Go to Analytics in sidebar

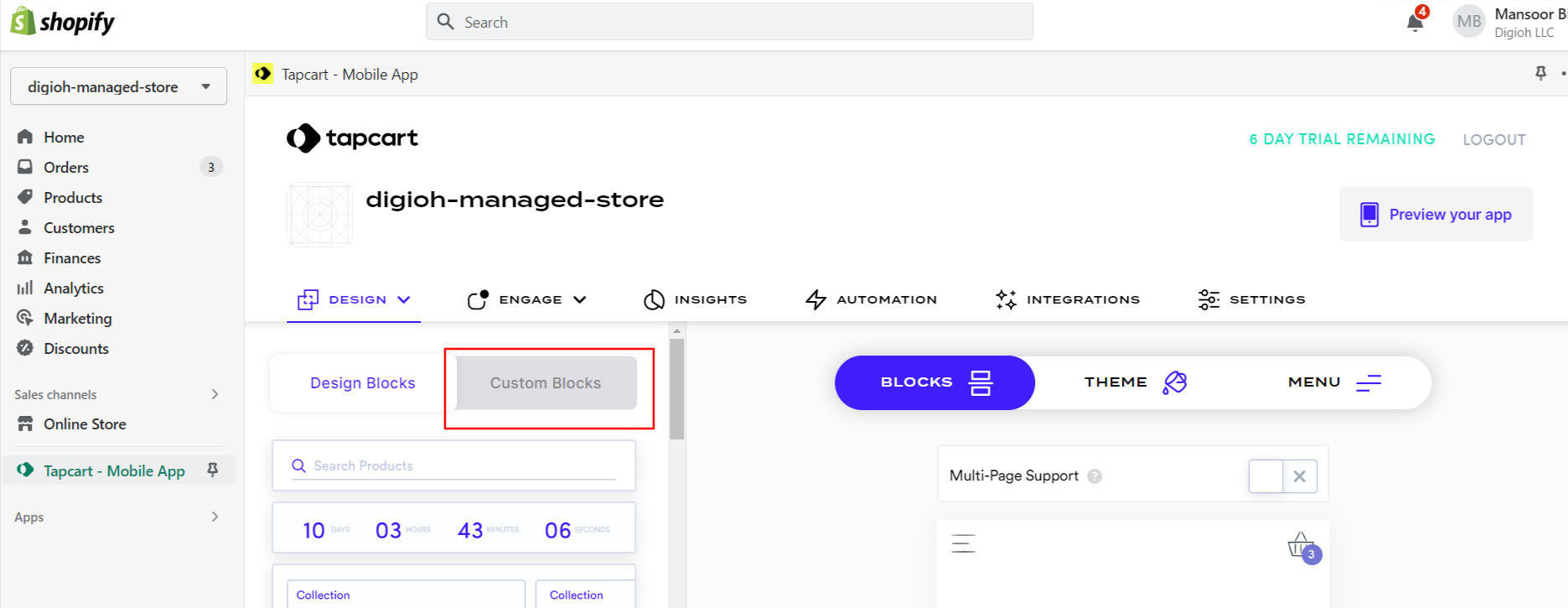74,288
